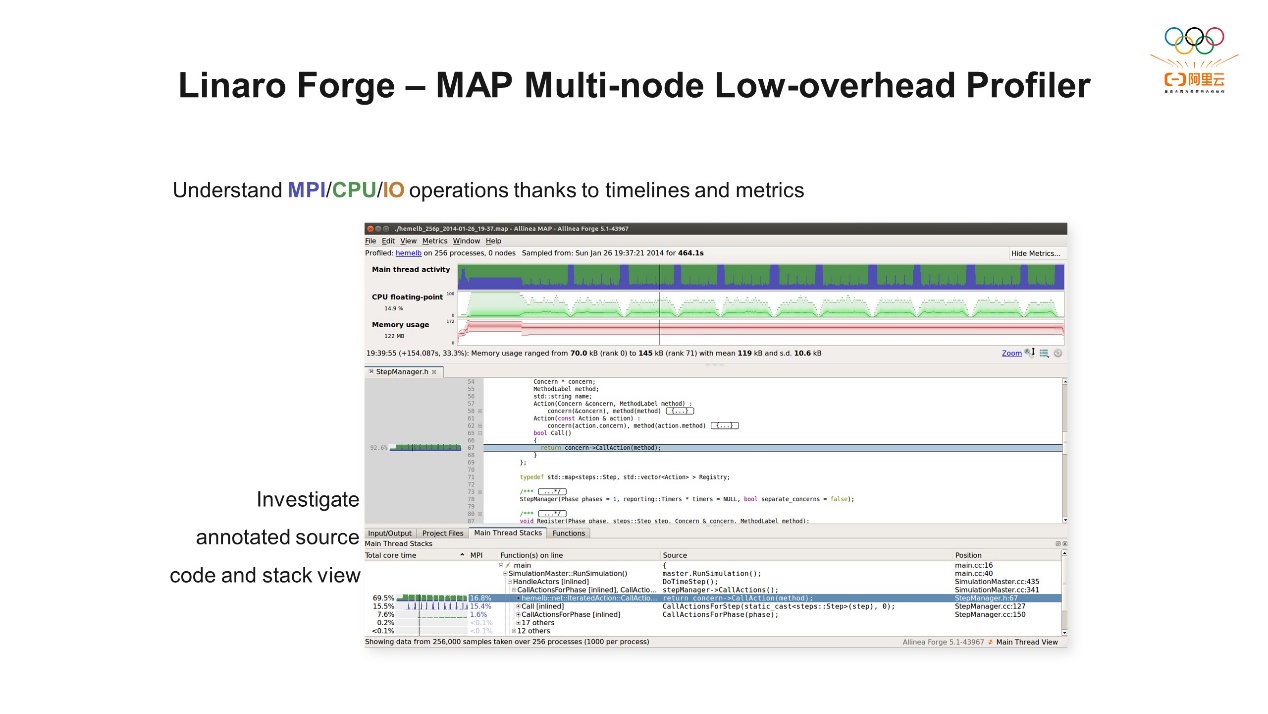Screen dimensions: 1268x714
Task: Click the Main thread activity timeline
Action: click(761, 276)
